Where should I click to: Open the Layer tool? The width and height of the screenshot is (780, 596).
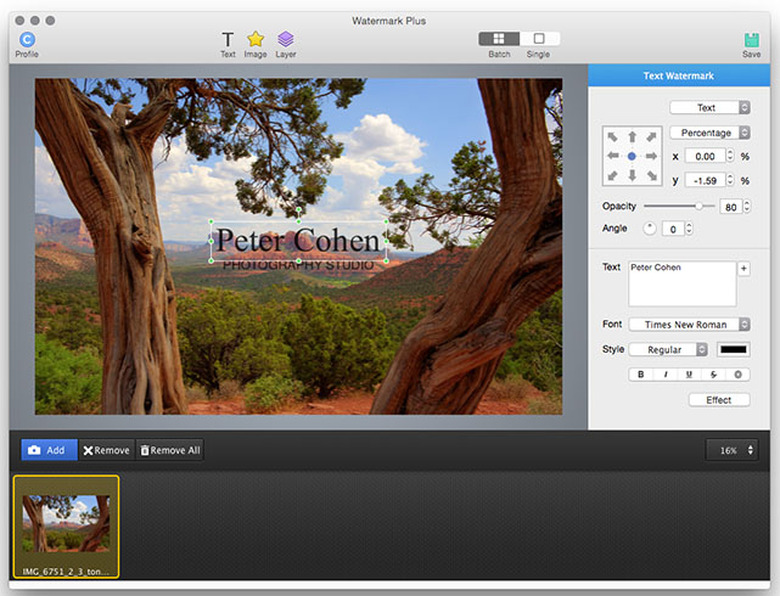tap(286, 39)
